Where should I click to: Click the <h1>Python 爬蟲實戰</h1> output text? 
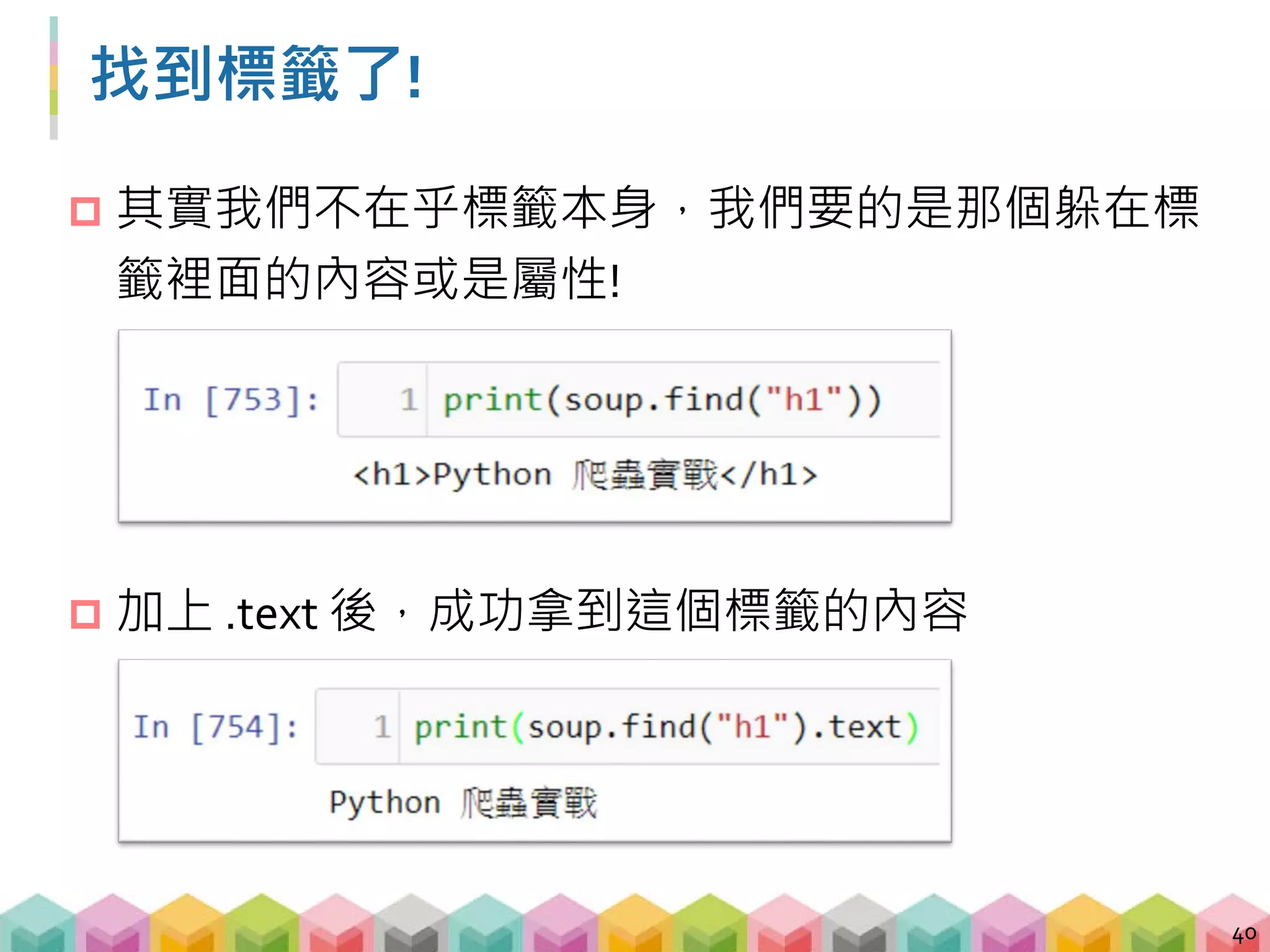click(x=584, y=475)
